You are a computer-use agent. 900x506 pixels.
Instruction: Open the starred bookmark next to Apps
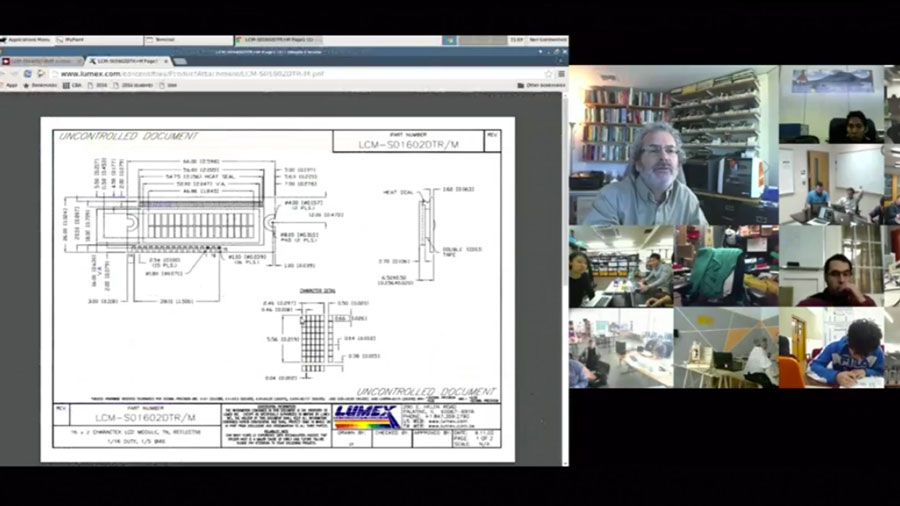40,85
